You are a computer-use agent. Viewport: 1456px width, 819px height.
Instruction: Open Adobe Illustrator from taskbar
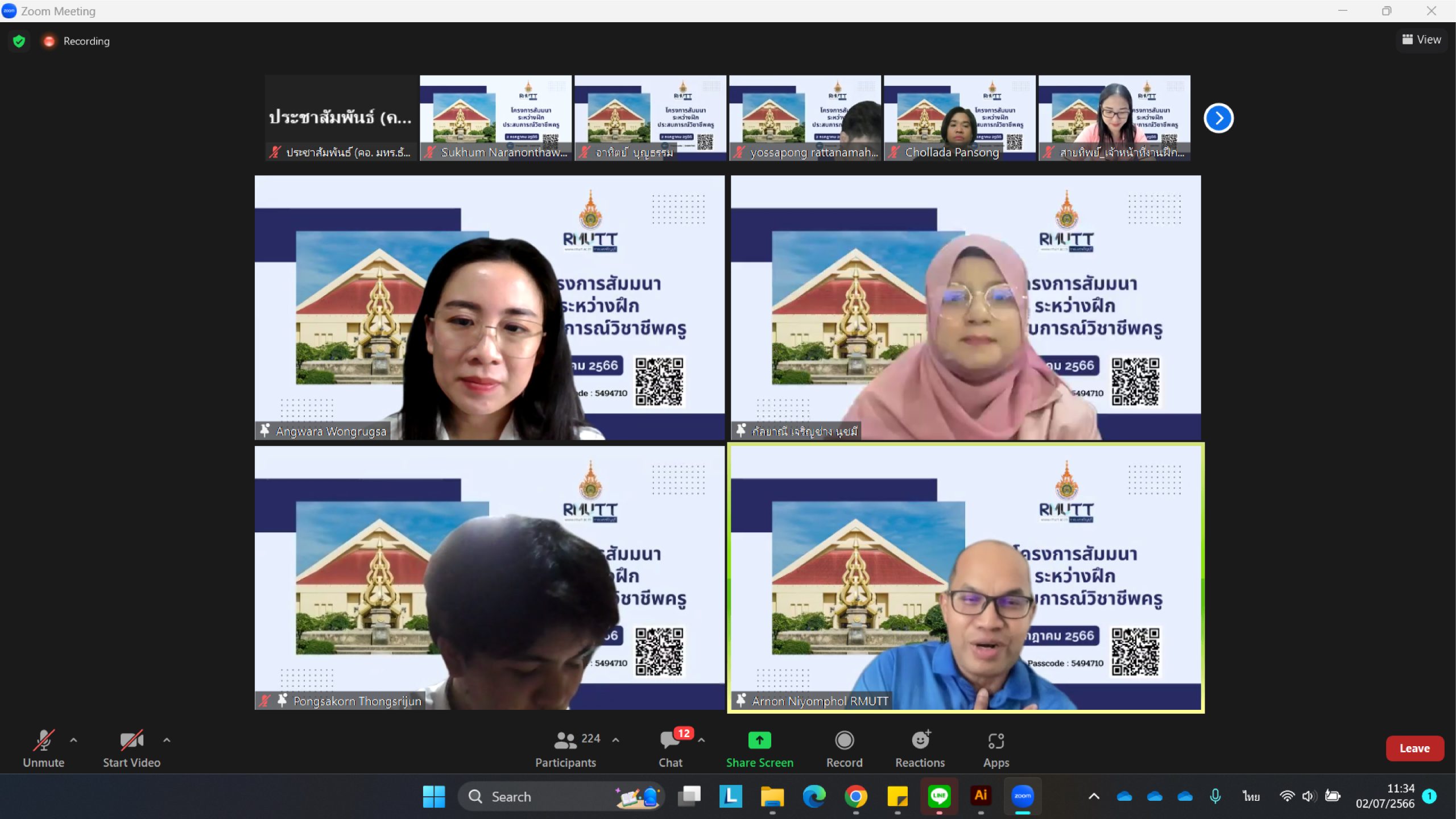pyautogui.click(x=981, y=796)
